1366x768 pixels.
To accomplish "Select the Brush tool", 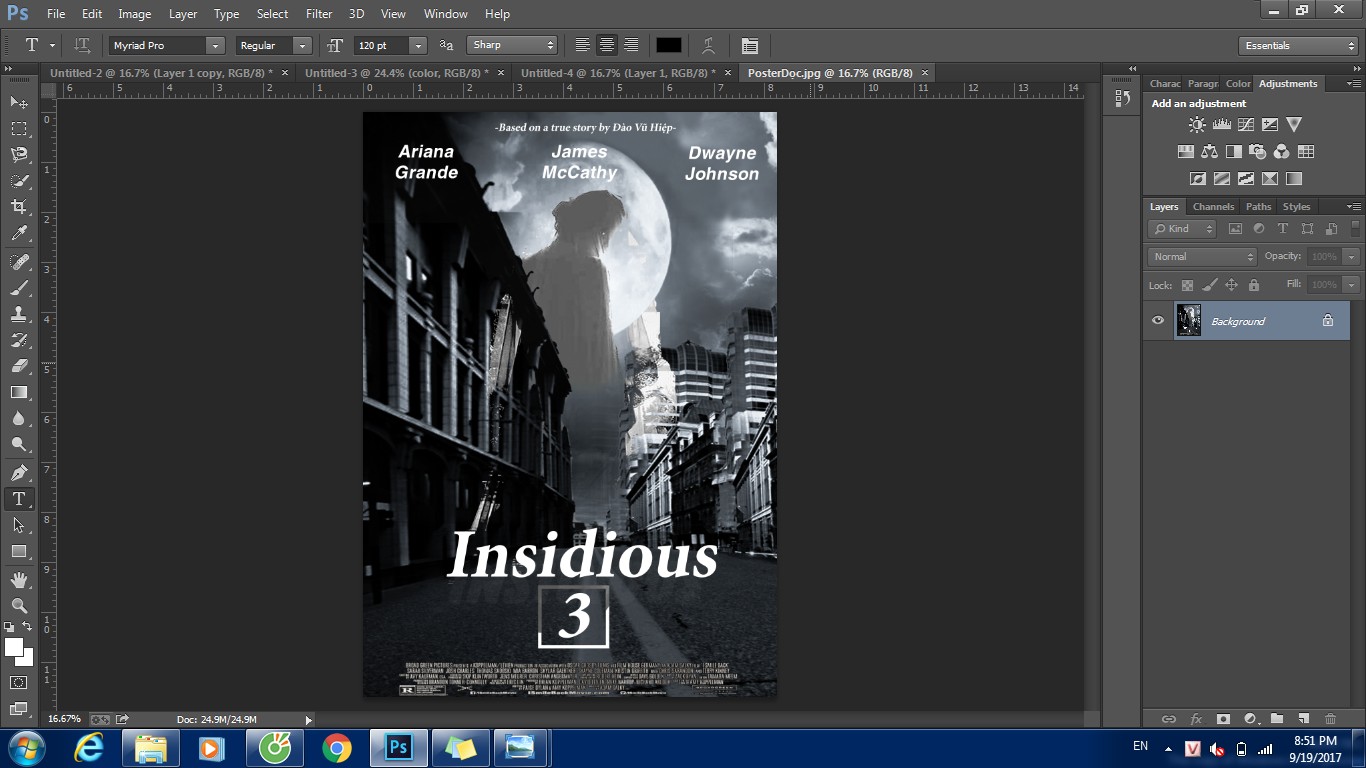I will pos(19,288).
